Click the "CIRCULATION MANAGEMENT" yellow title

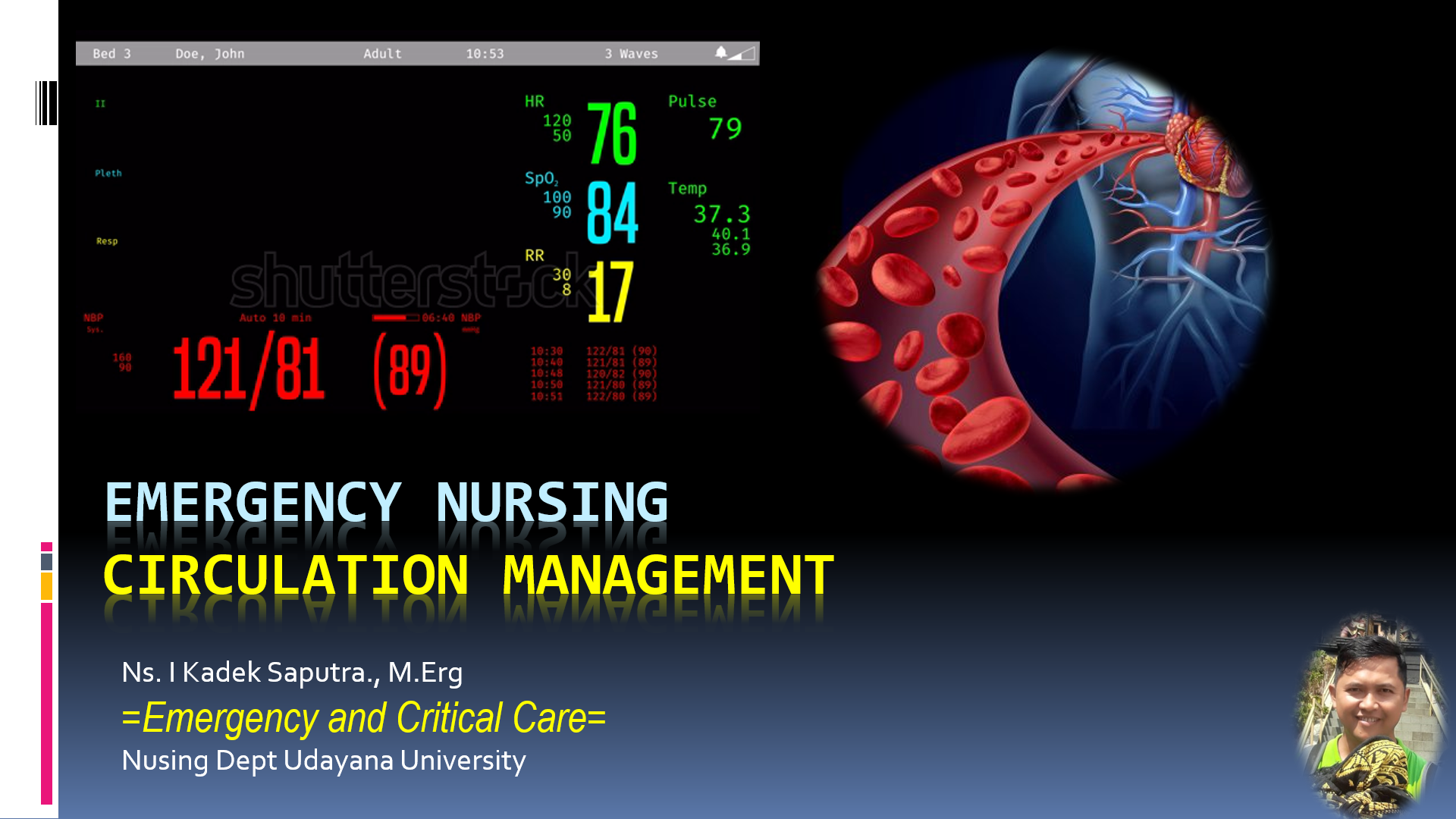469,576
